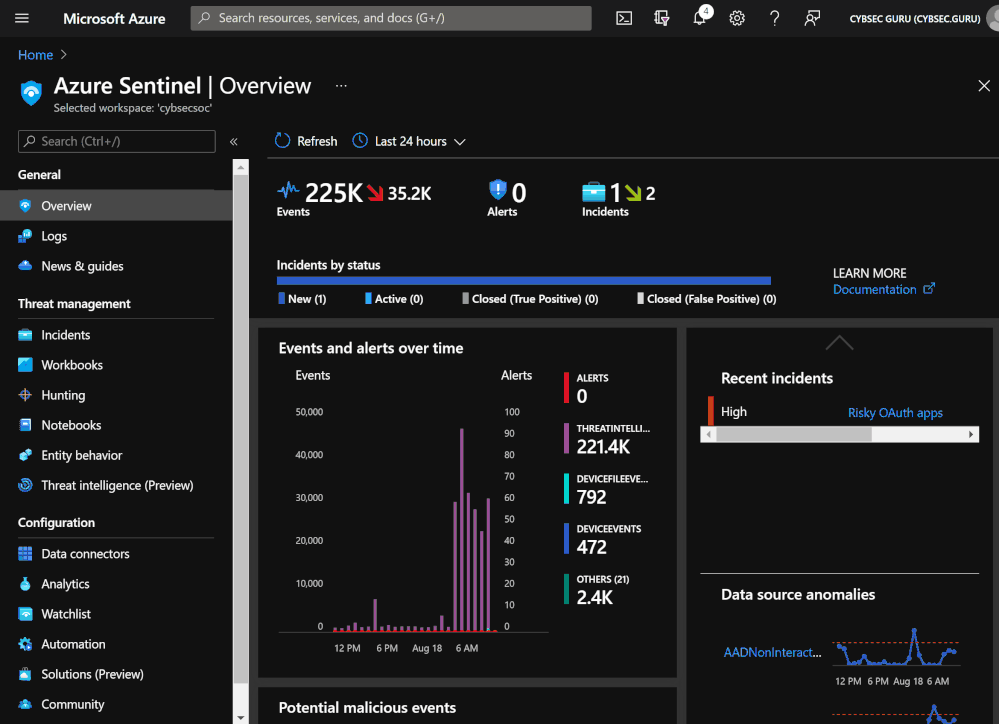Image resolution: width=999 pixels, height=724 pixels.
Task: Click the sidebar scrollbar down arrow
Action: 241,717
